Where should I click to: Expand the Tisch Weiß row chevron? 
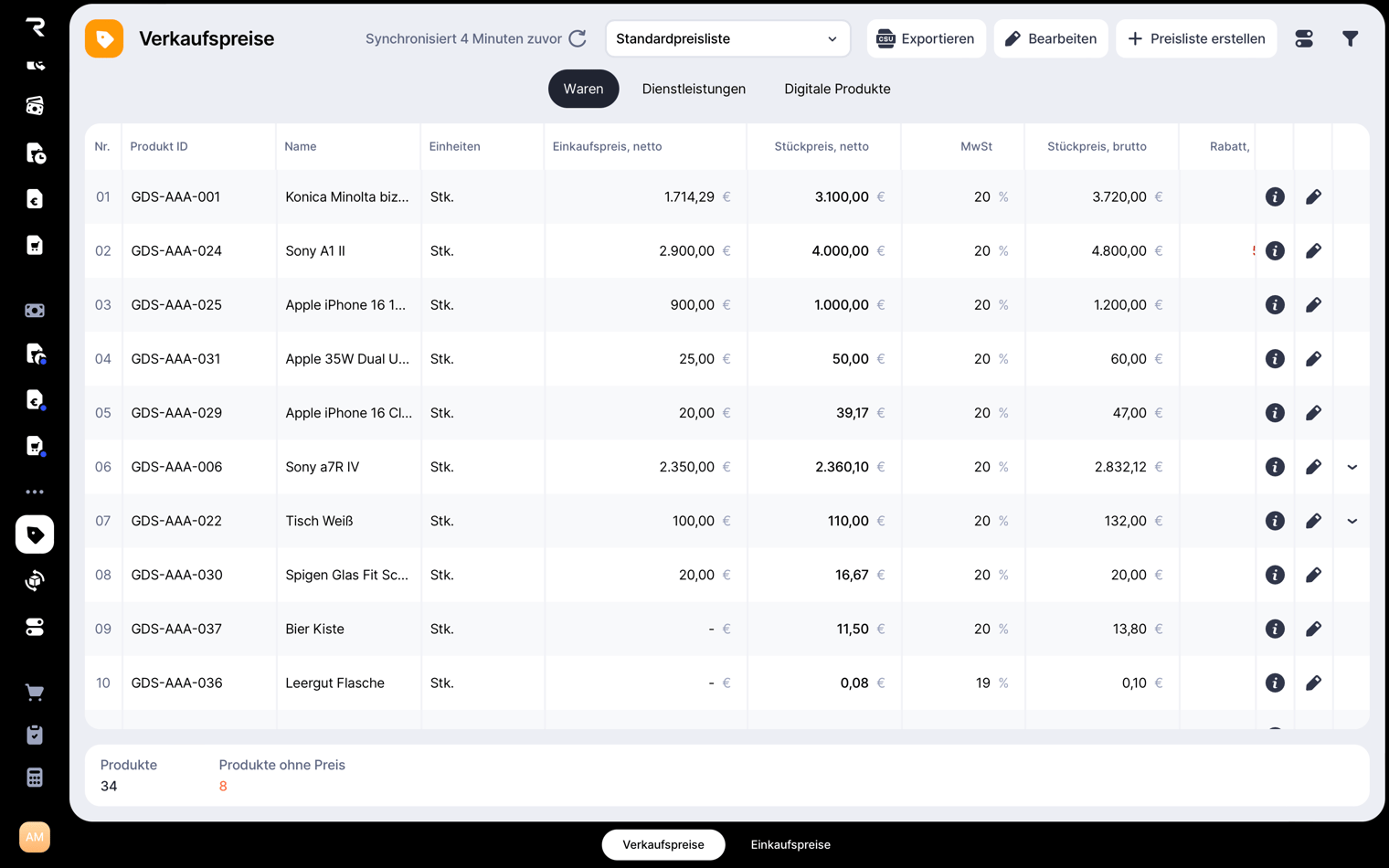[1352, 521]
